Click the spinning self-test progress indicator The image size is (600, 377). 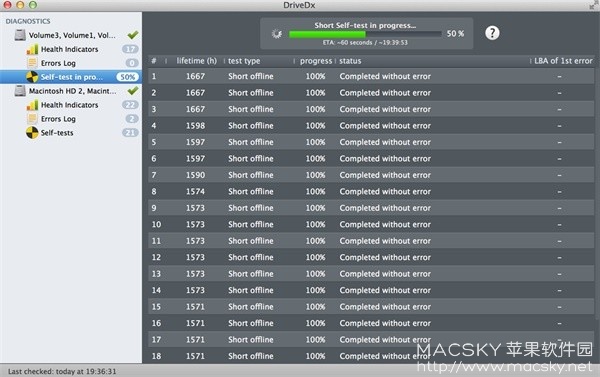click(277, 34)
